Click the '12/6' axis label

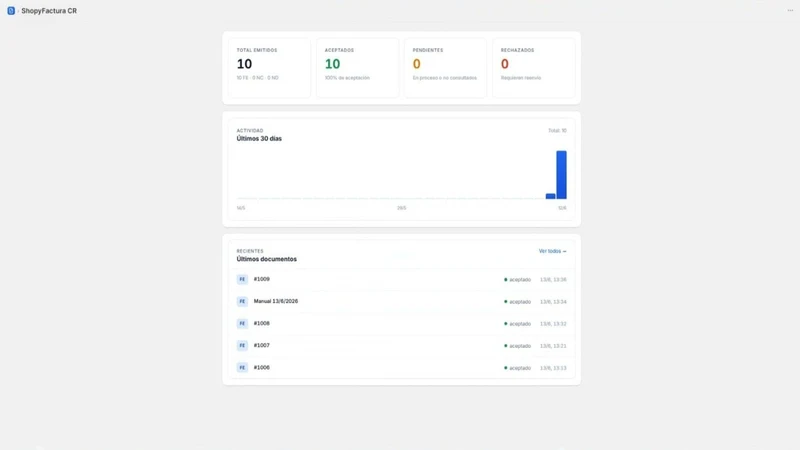562,208
